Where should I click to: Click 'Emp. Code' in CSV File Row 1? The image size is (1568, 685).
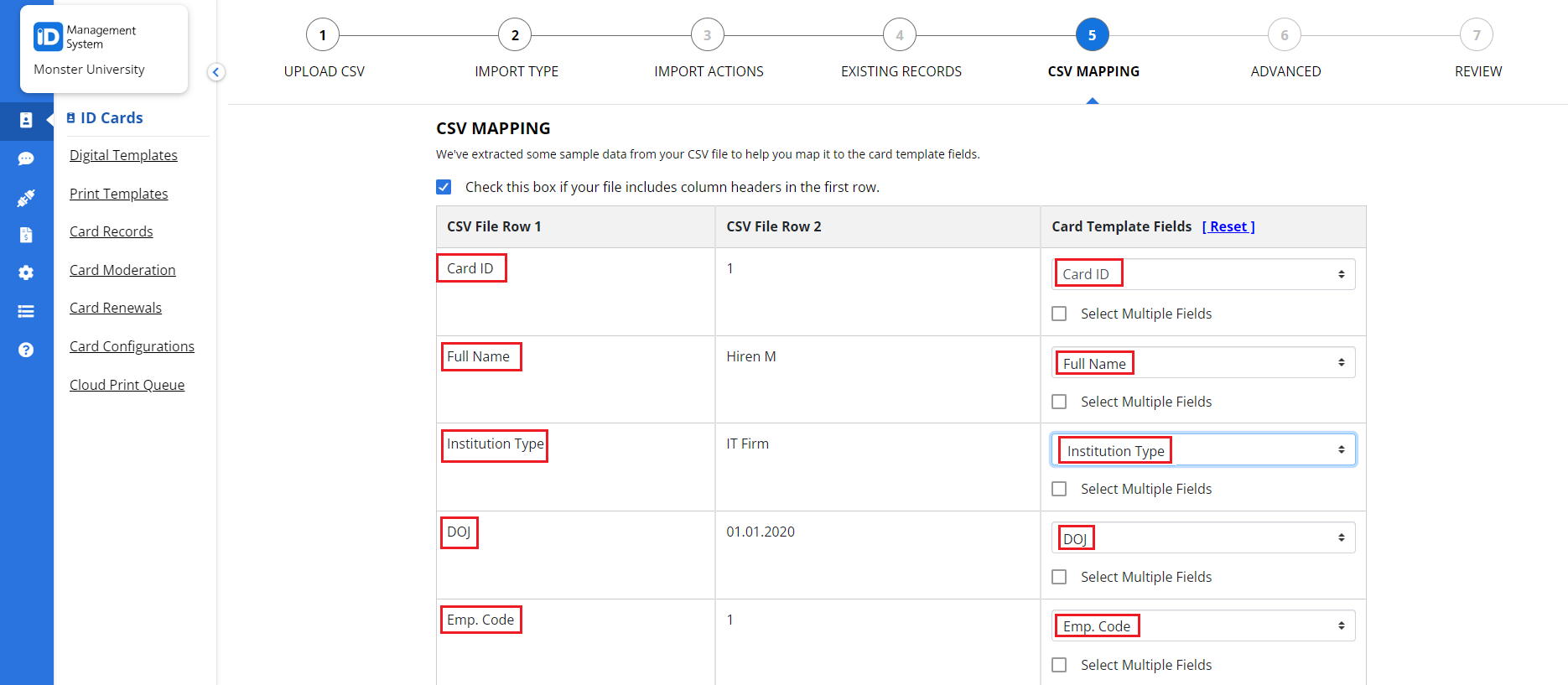[480, 620]
